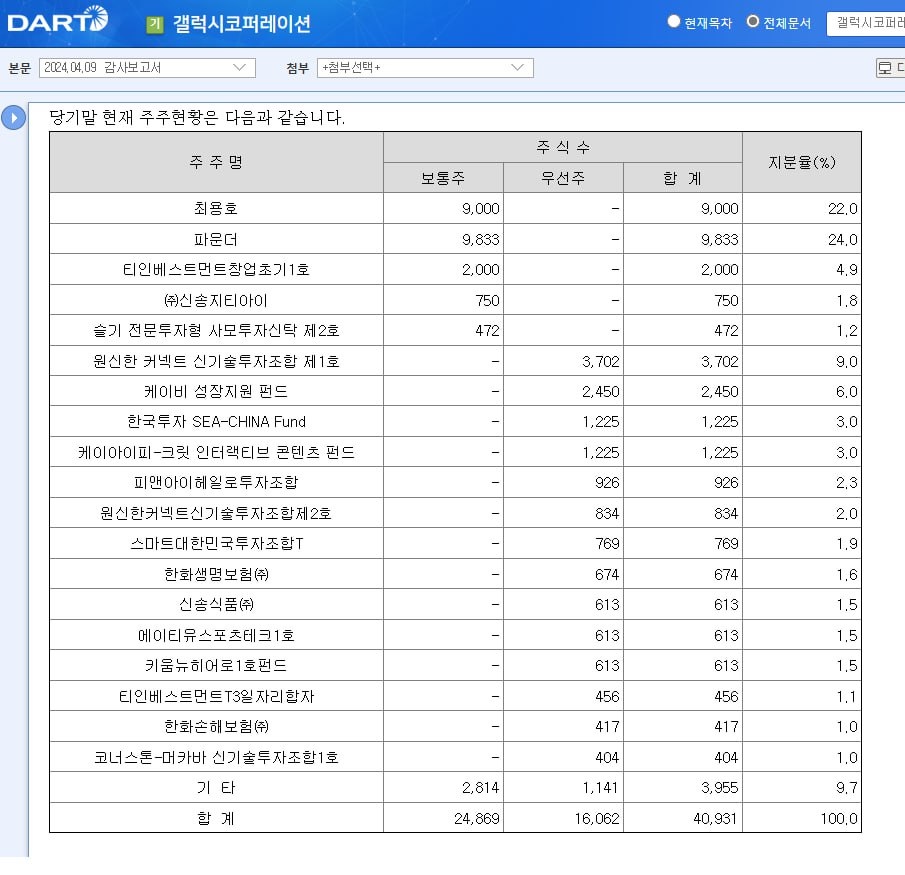Select the 전체문서 radio button
905x875 pixels.
tap(752, 21)
